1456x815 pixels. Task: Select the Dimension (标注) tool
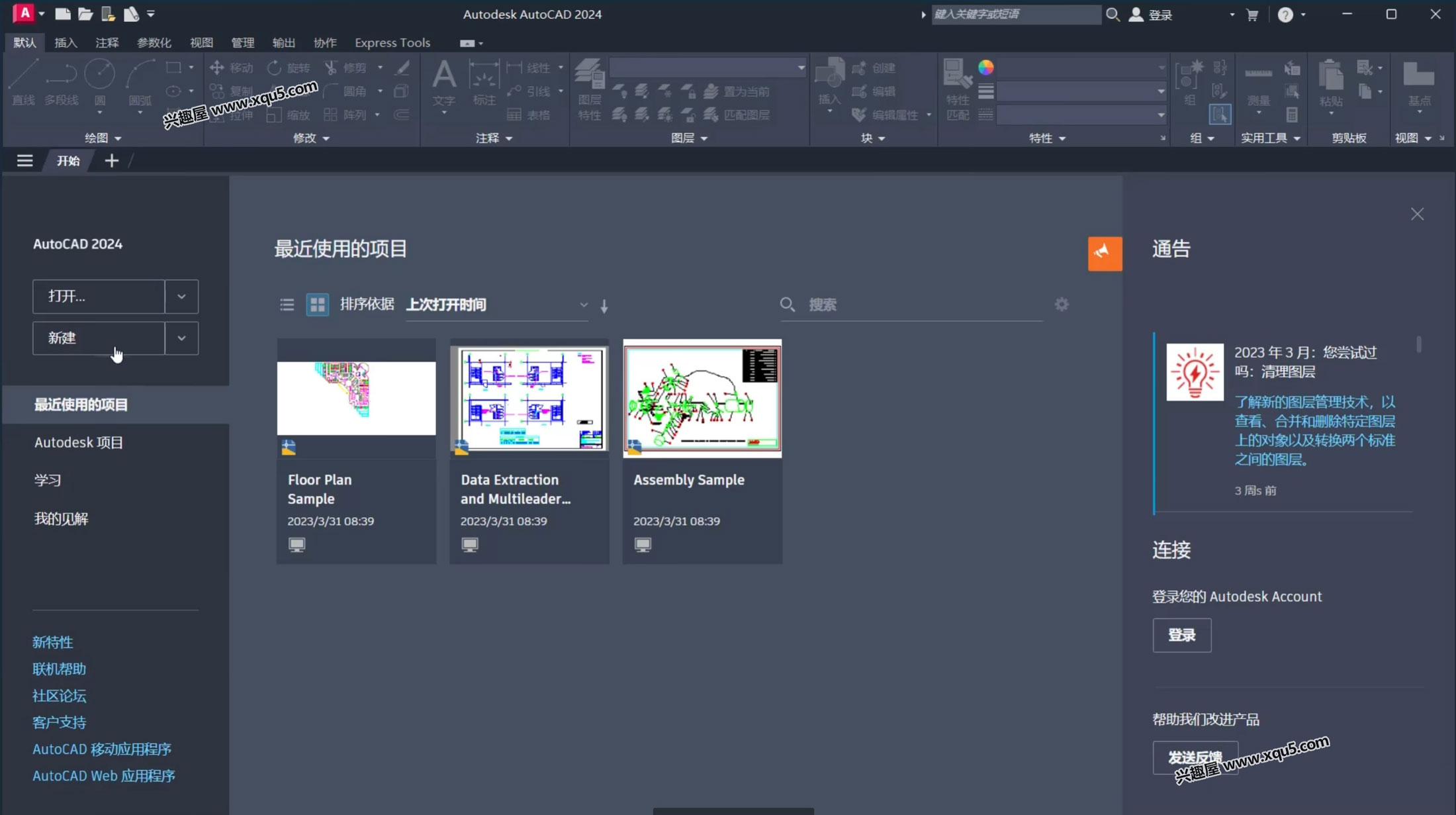coord(484,82)
